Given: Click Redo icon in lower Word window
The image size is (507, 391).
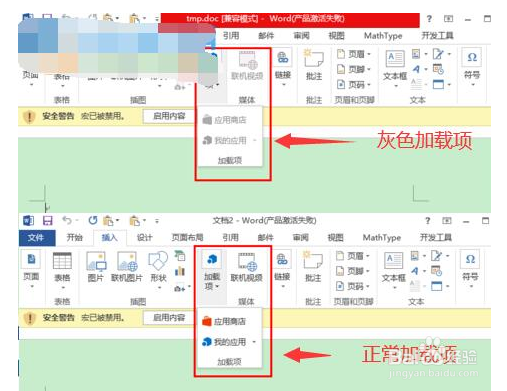Looking at the screenshot, I should (93, 220).
